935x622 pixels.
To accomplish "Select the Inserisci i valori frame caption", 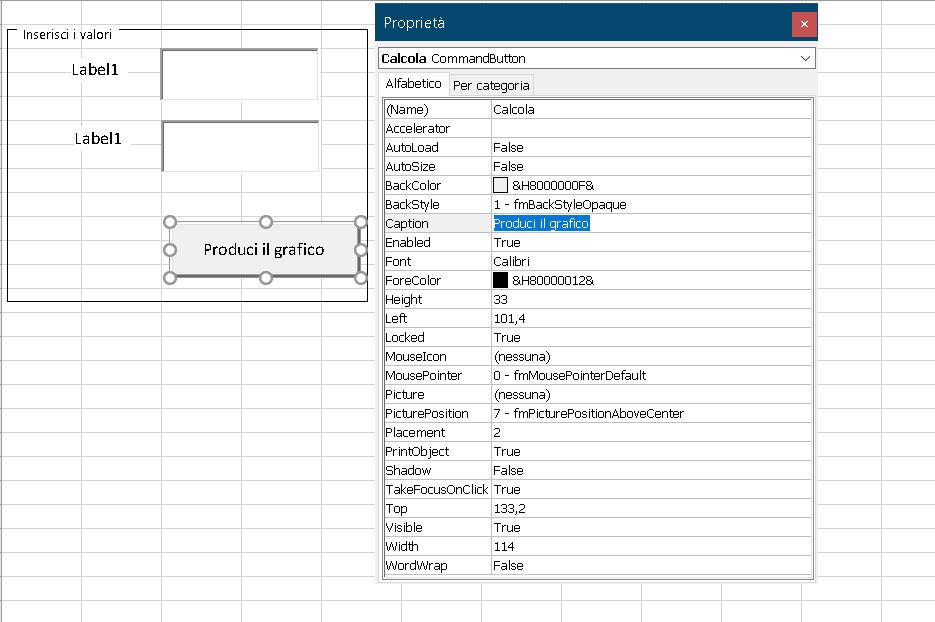I will point(67,35).
